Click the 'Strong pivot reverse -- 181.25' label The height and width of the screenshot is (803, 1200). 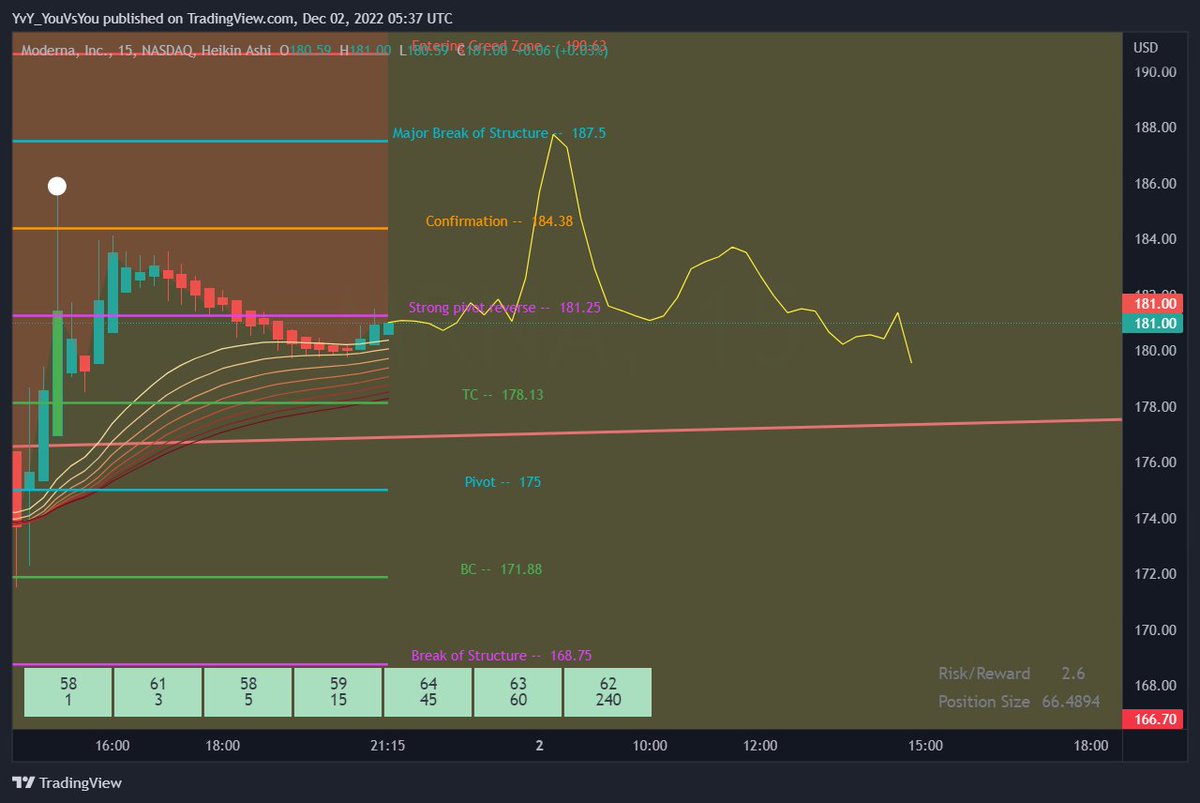(x=505, y=308)
